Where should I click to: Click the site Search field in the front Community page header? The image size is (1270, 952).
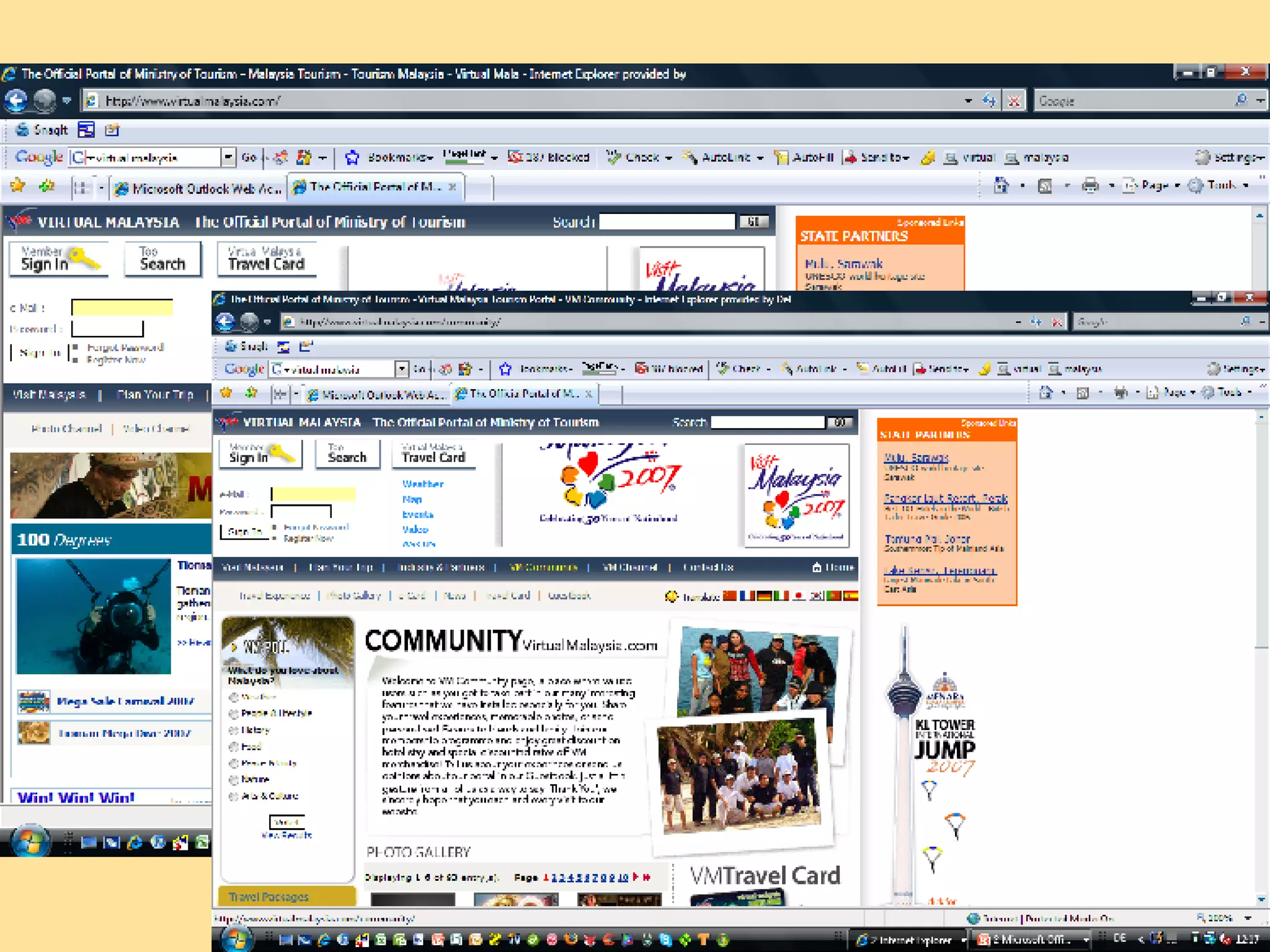point(768,422)
